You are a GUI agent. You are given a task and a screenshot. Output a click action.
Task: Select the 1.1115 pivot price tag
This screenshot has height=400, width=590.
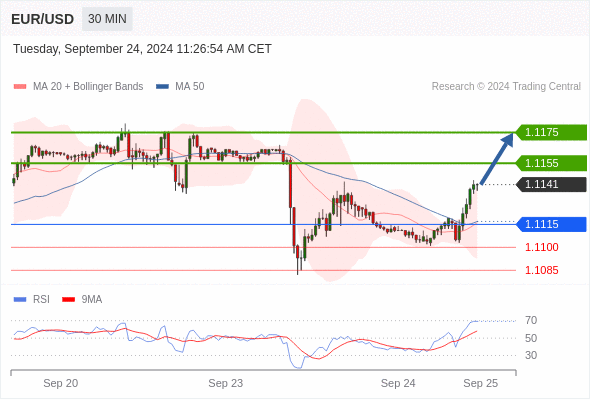(x=551, y=224)
